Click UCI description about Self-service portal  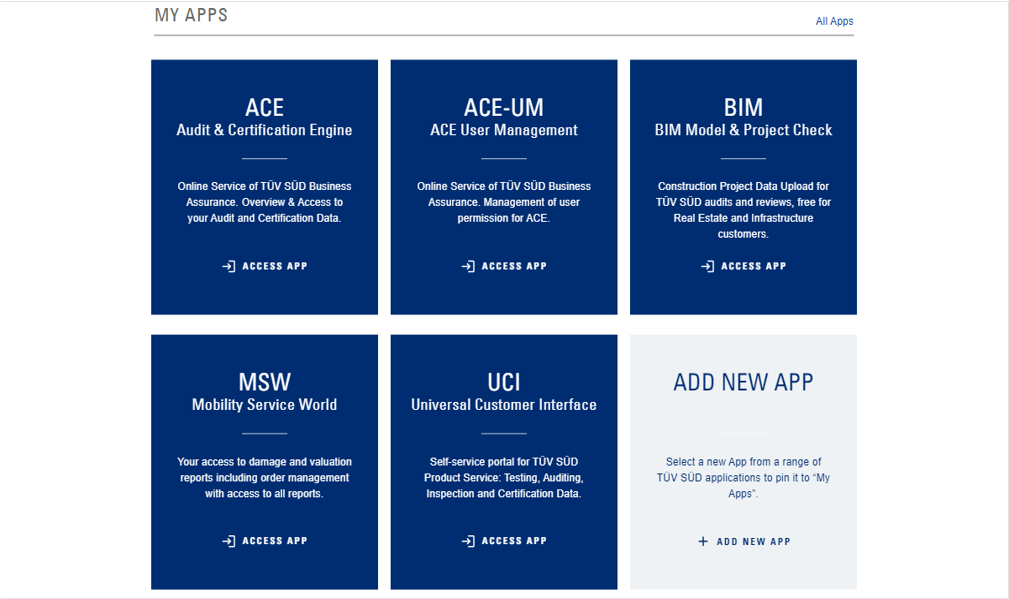pyautogui.click(x=504, y=477)
